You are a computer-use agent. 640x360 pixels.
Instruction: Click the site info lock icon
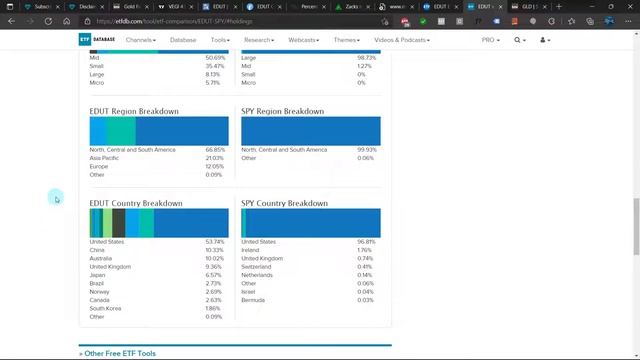tap(87, 21)
